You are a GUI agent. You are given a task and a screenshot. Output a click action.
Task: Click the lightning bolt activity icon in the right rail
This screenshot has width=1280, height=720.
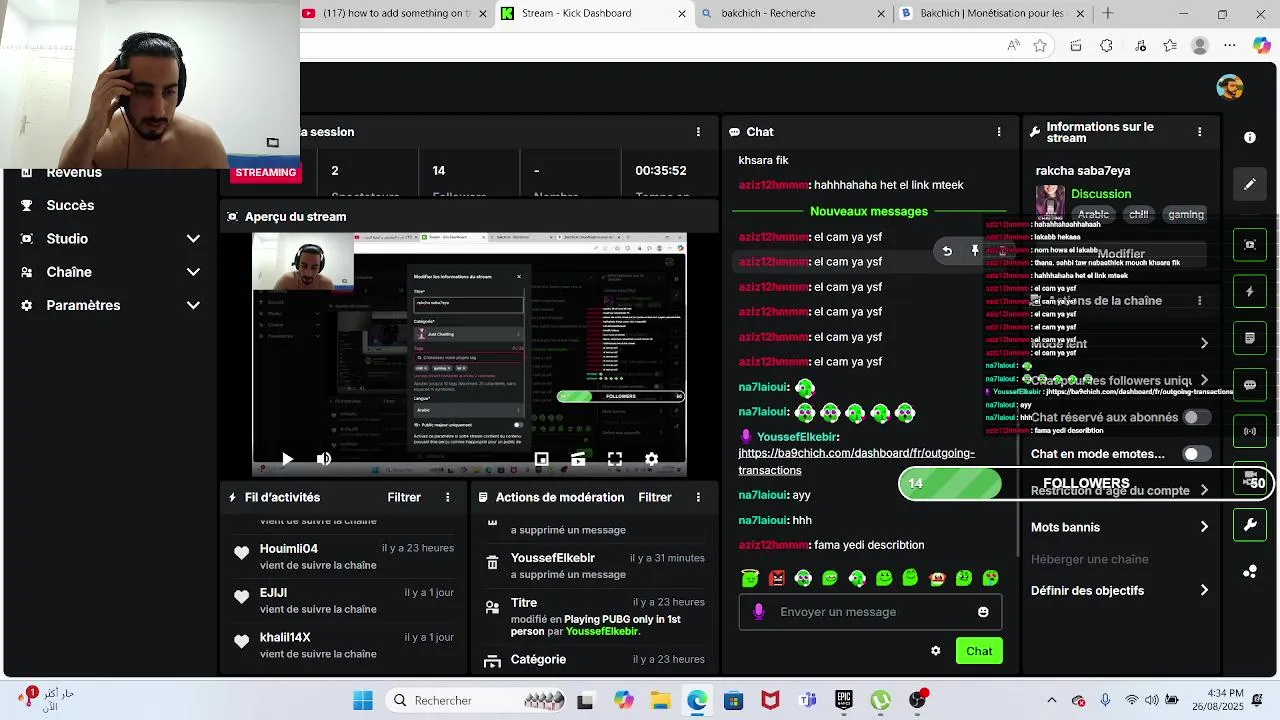coord(1250,292)
